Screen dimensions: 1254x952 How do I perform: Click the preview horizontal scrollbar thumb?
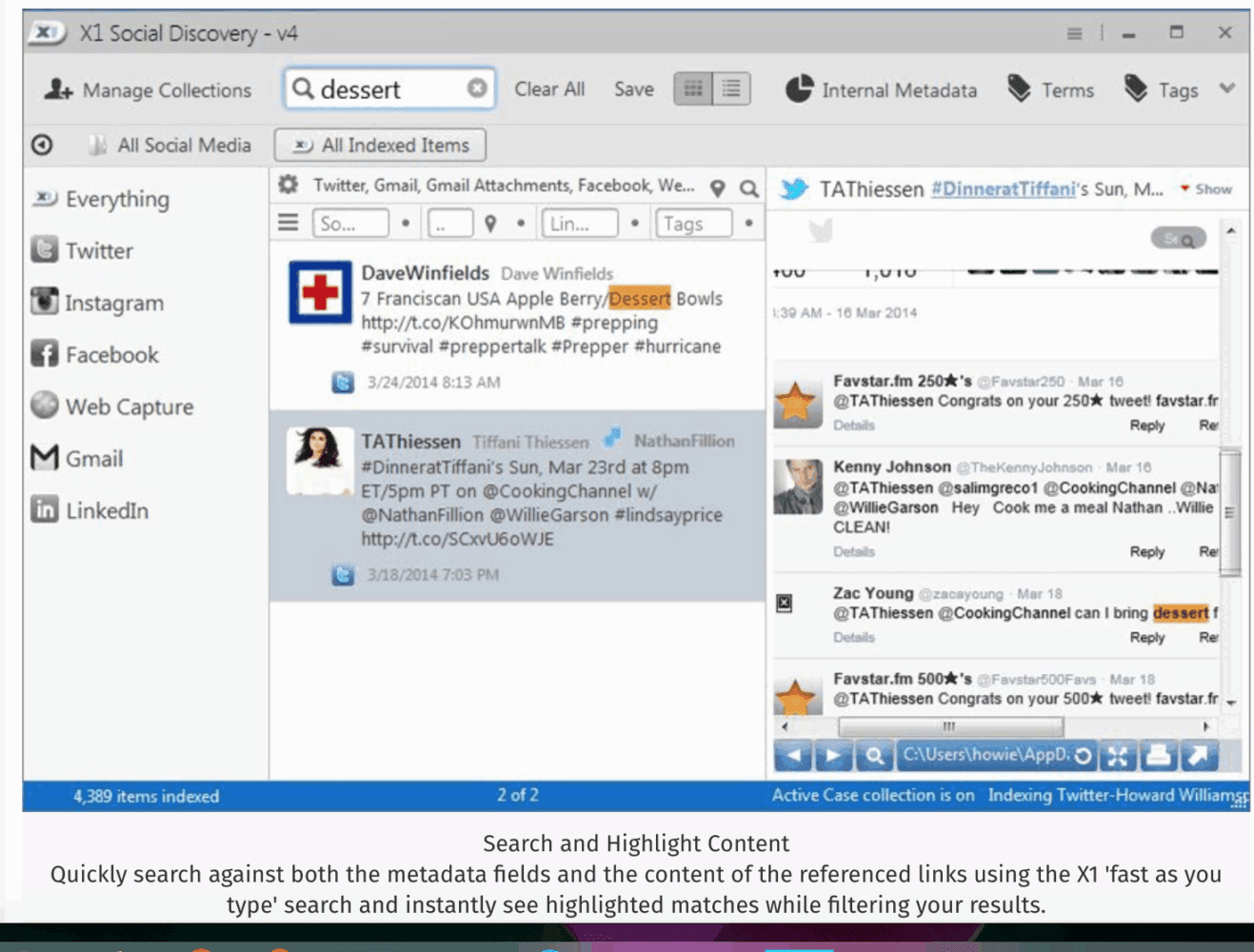pyautogui.click(x=949, y=726)
